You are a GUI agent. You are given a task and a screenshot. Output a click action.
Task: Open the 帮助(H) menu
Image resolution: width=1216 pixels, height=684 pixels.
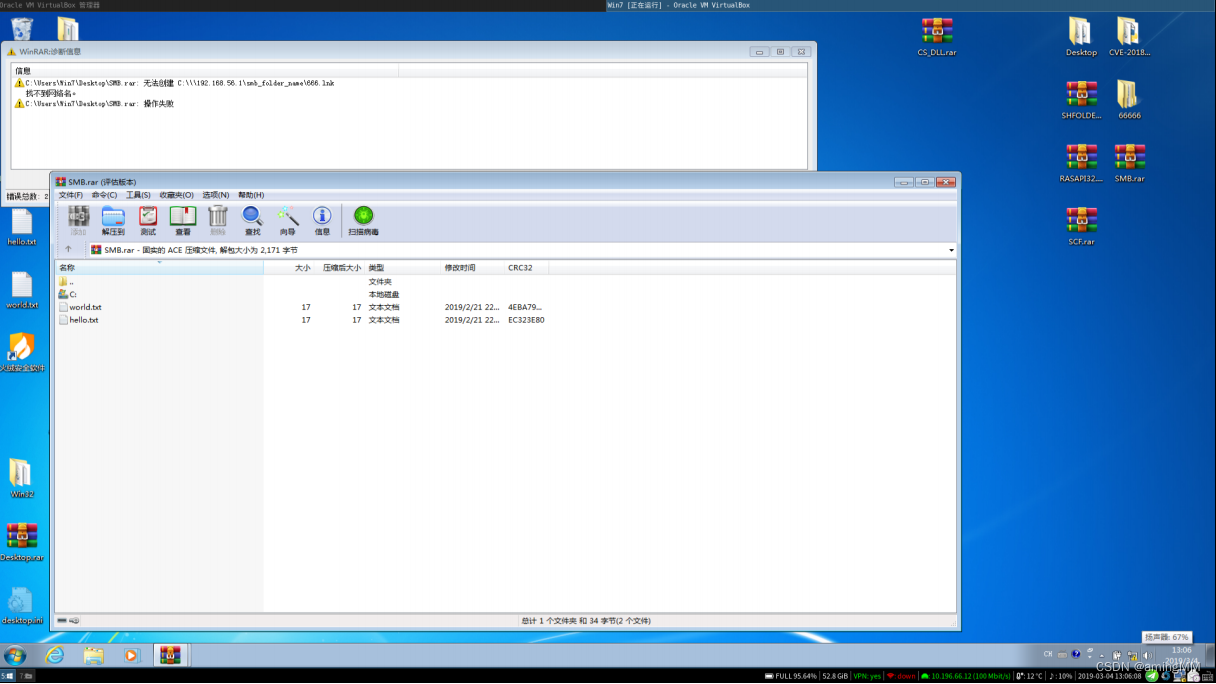tap(251, 195)
